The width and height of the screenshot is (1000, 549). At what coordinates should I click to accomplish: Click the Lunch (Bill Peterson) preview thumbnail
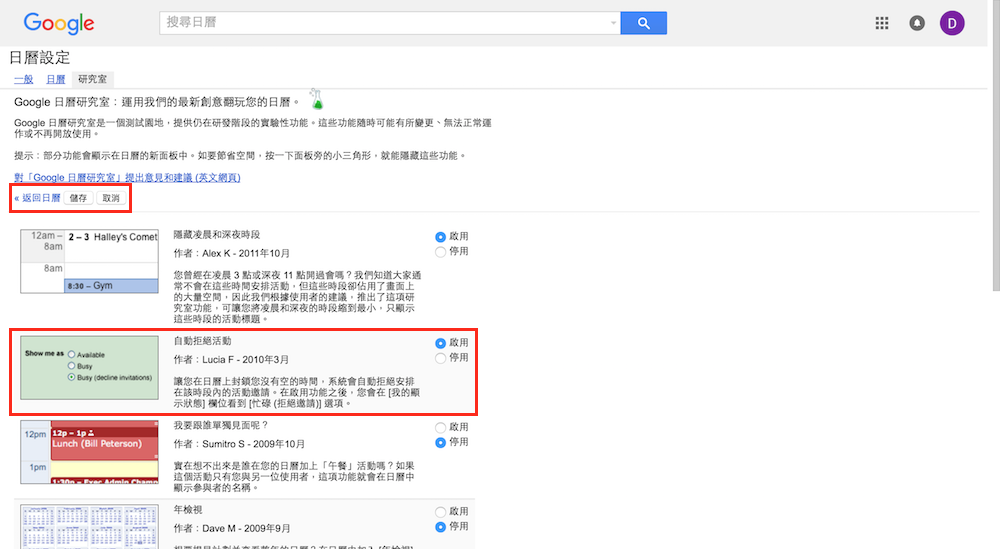coord(89,452)
